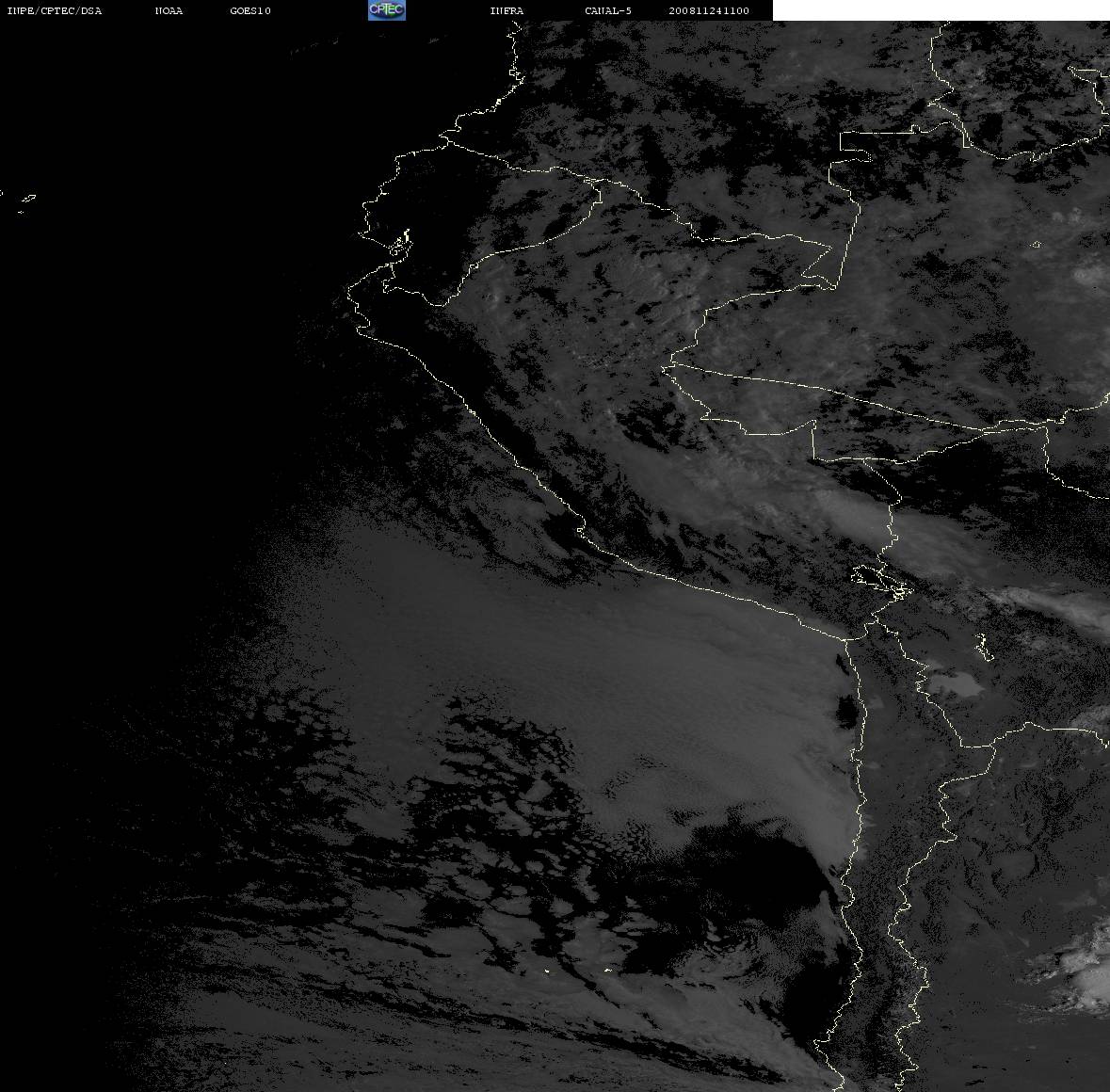Click the INFRA label in the header
1110x1092 pixels.
tap(507, 10)
